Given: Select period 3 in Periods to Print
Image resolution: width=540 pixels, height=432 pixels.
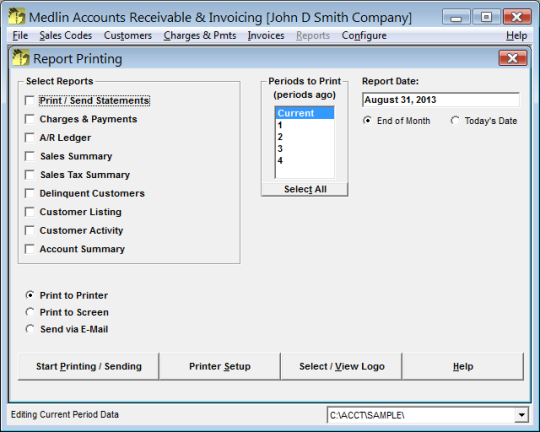Looking at the screenshot, I should click(305, 148).
